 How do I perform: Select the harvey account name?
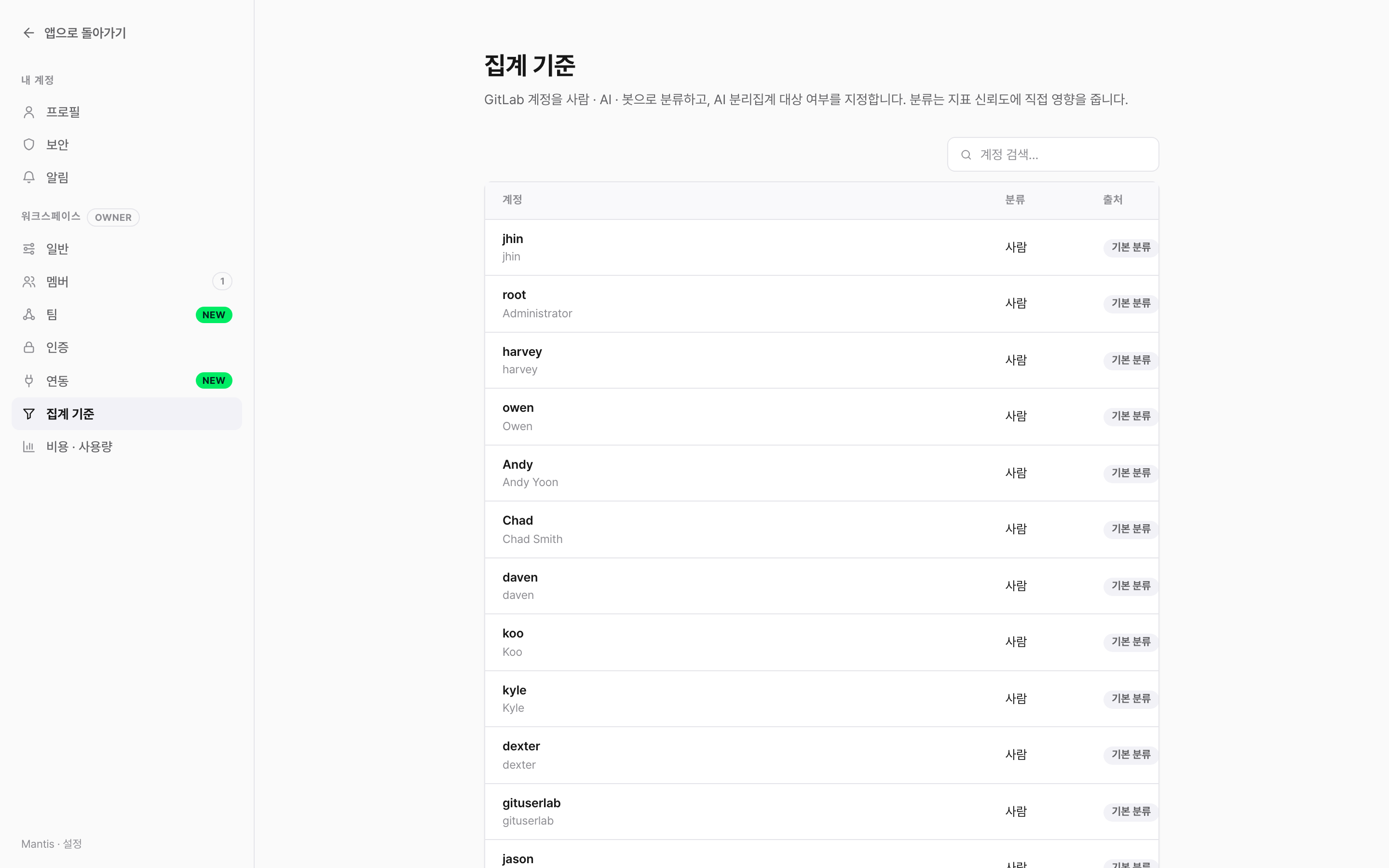[x=522, y=352]
